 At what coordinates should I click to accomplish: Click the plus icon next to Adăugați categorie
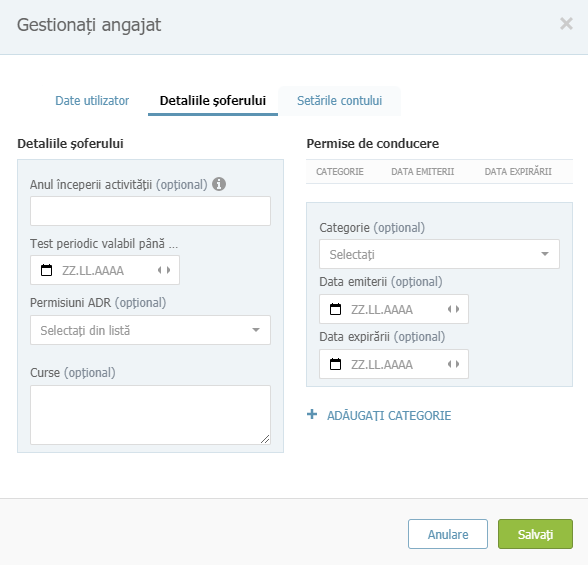coord(312,414)
